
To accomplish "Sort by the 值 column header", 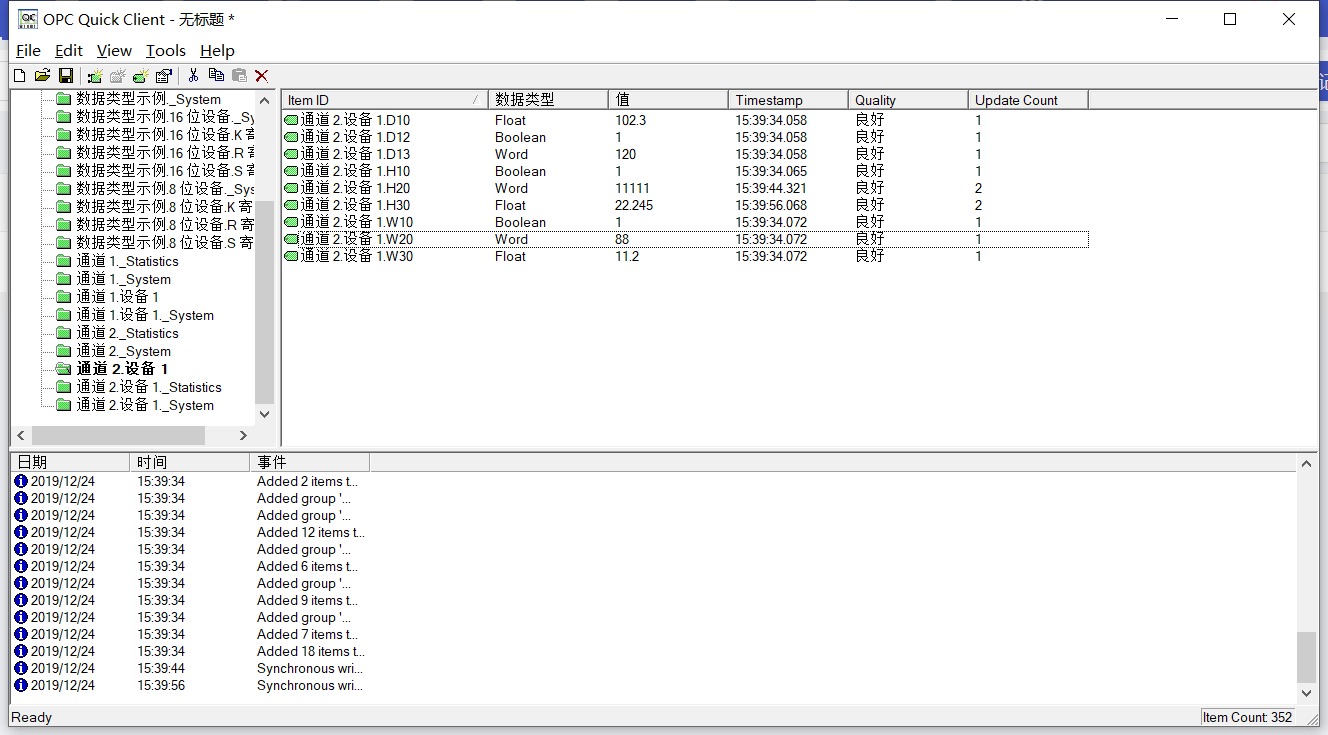I will (668, 100).
